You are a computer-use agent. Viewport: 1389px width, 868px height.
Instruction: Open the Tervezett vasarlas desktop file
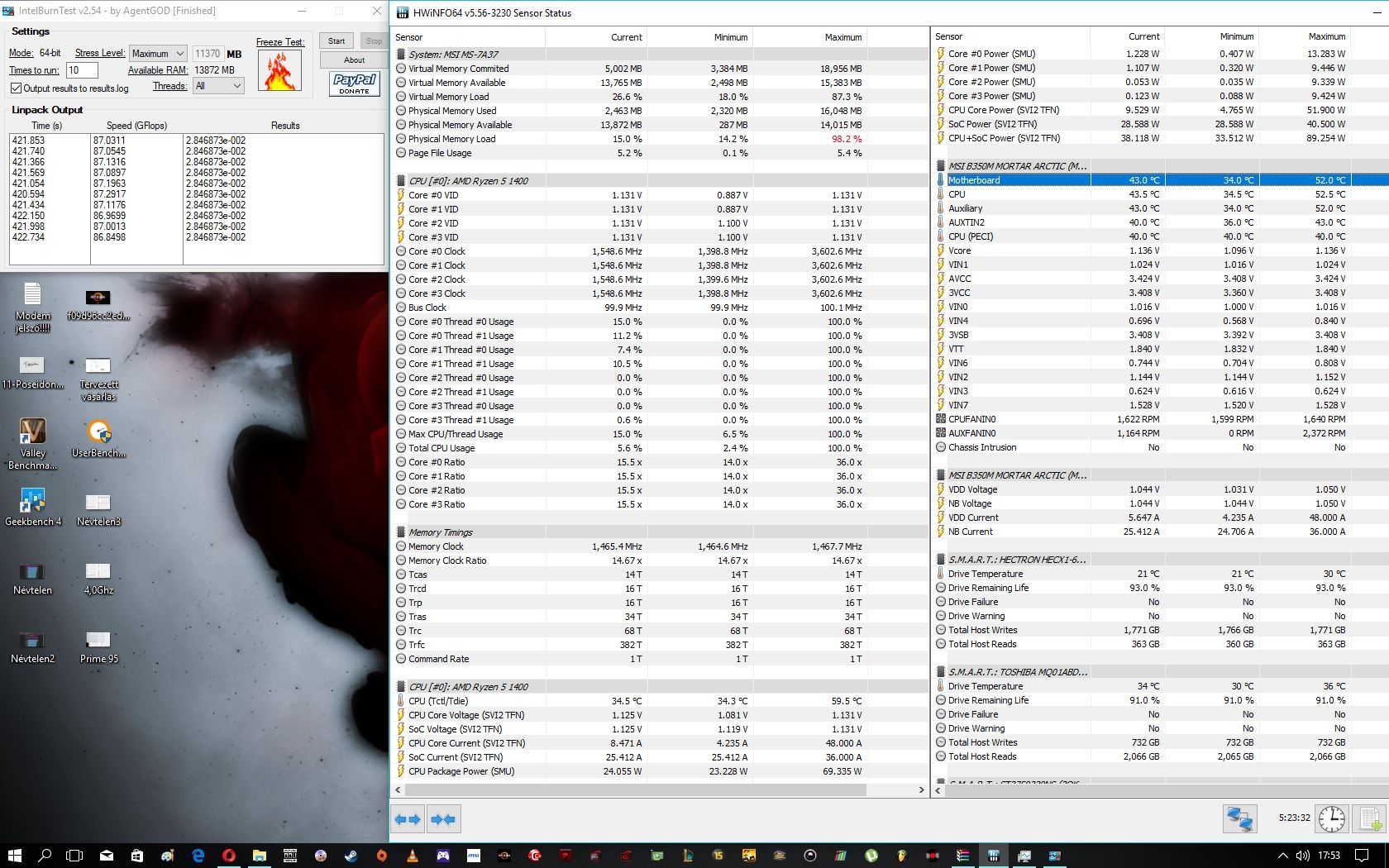(98, 378)
